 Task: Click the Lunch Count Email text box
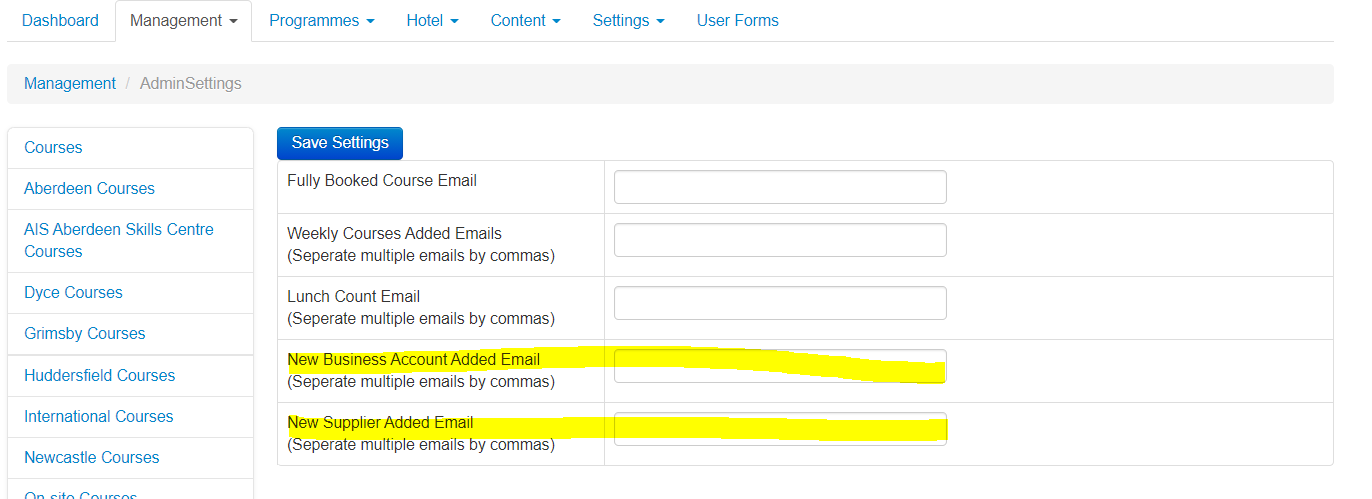click(x=780, y=303)
